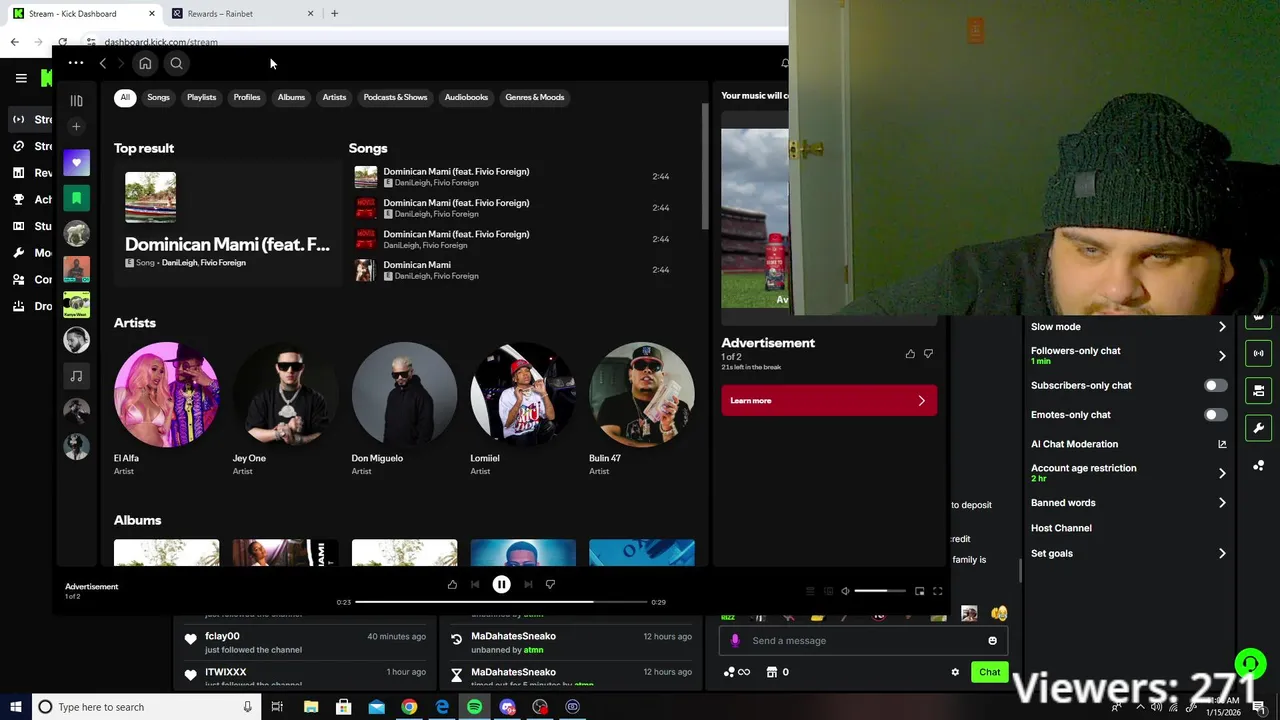Open Liked Songs in Spotify sidebar
The image size is (1280, 720).
(x=76, y=162)
